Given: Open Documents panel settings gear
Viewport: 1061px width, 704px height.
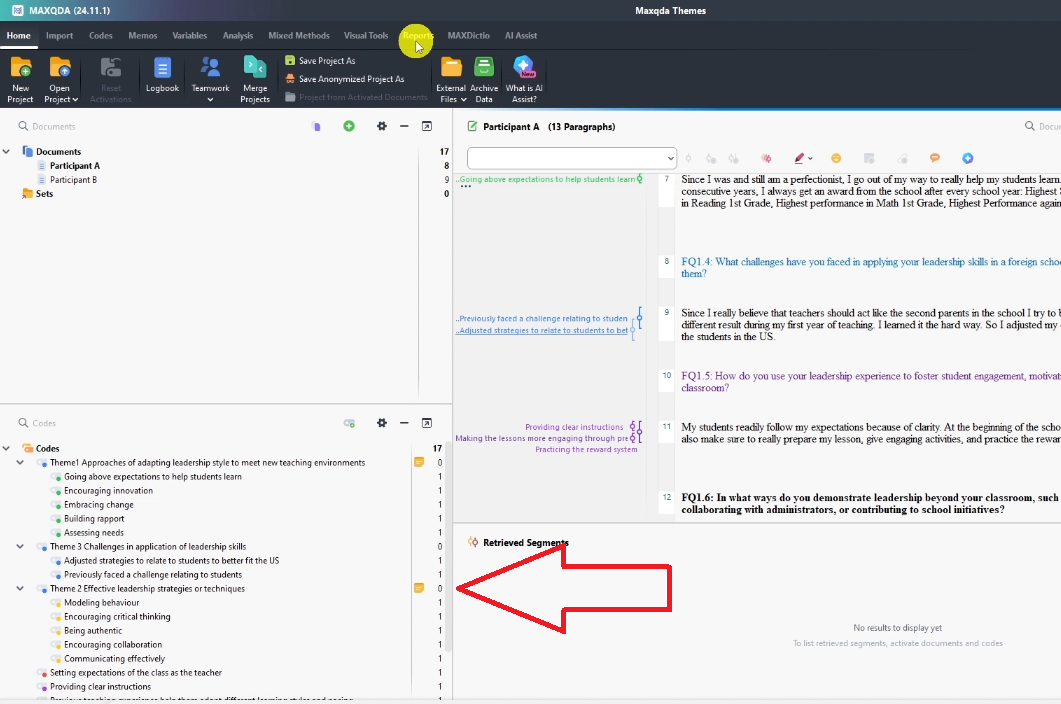Looking at the screenshot, I should pos(381,126).
